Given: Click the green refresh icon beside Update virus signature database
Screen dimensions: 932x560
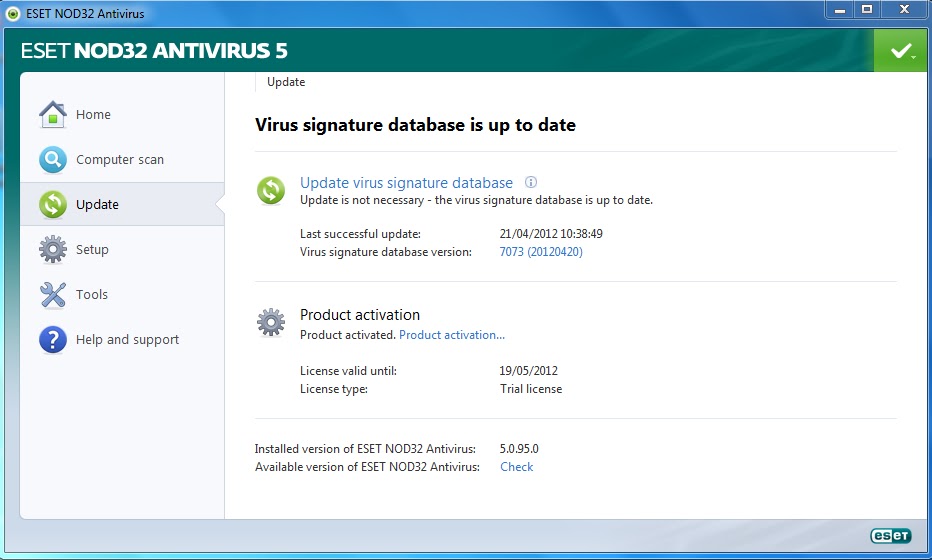Looking at the screenshot, I should 271,191.
